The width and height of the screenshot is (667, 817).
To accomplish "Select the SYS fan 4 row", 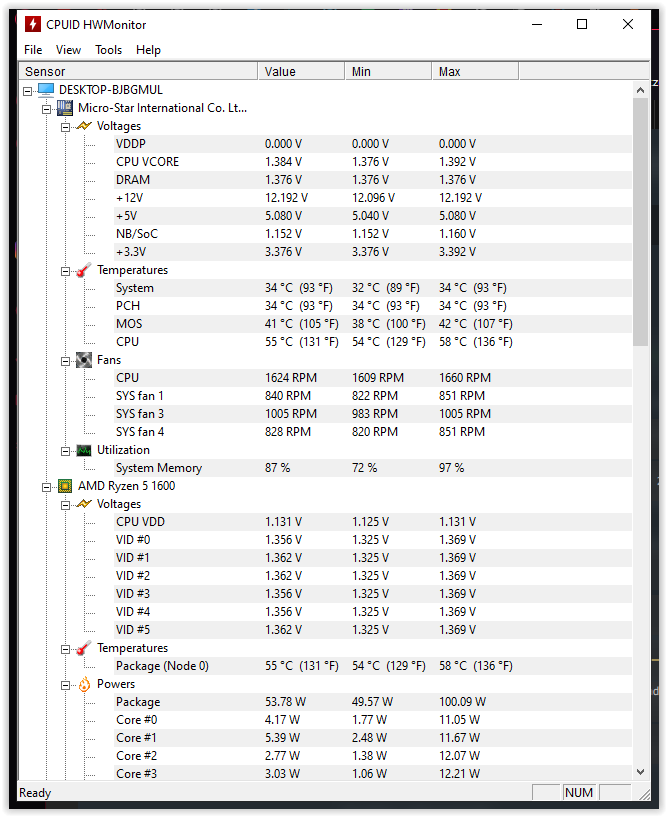I will 373,432.
